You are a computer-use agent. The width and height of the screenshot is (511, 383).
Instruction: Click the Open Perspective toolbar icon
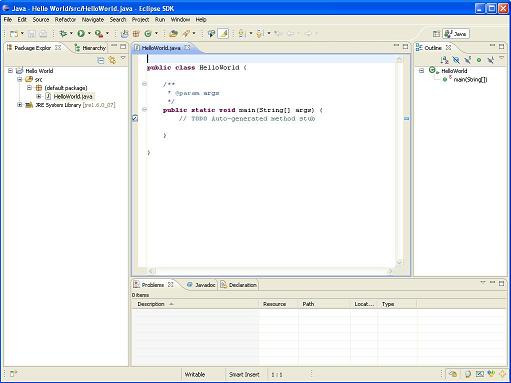436,34
